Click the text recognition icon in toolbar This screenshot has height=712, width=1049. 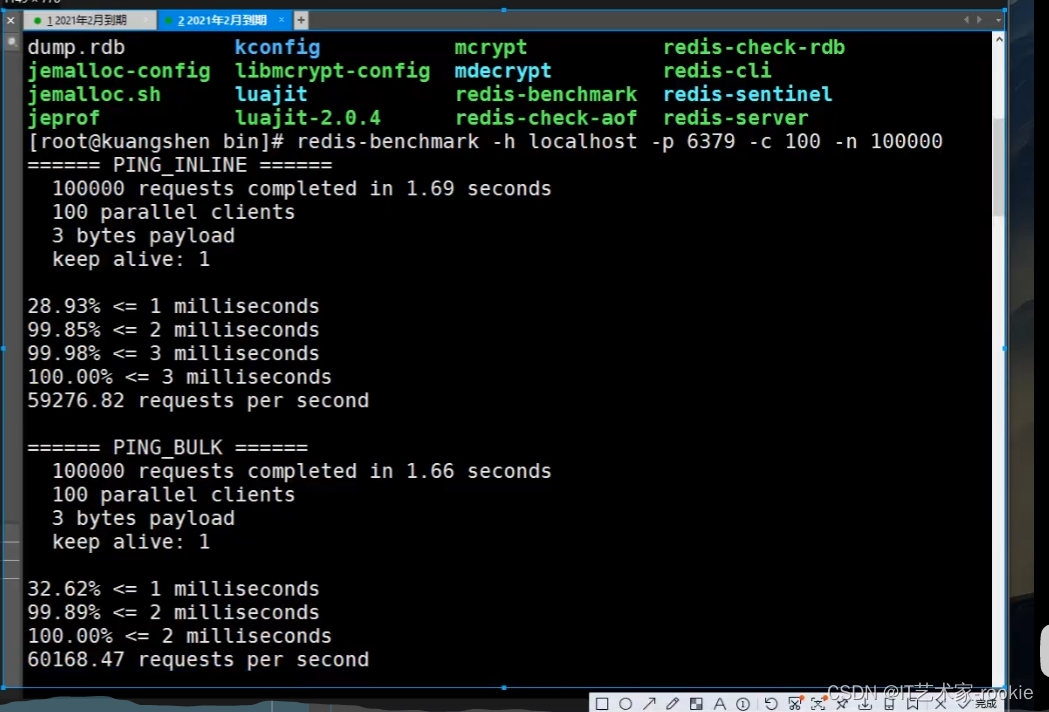pos(818,703)
